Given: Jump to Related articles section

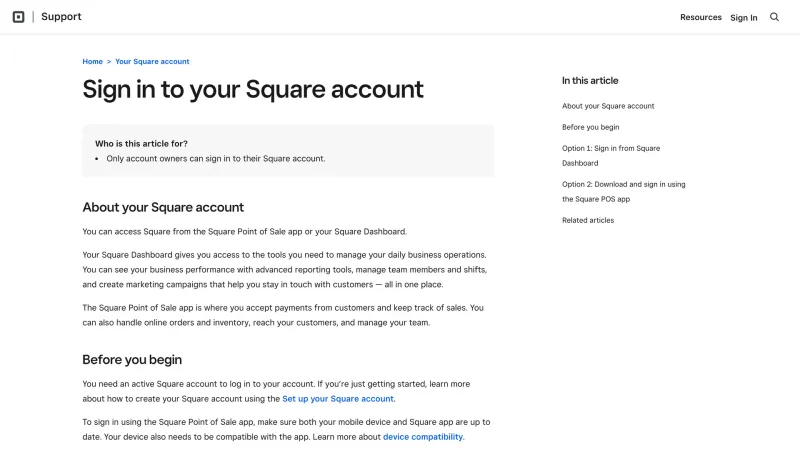Looking at the screenshot, I should pos(588,220).
